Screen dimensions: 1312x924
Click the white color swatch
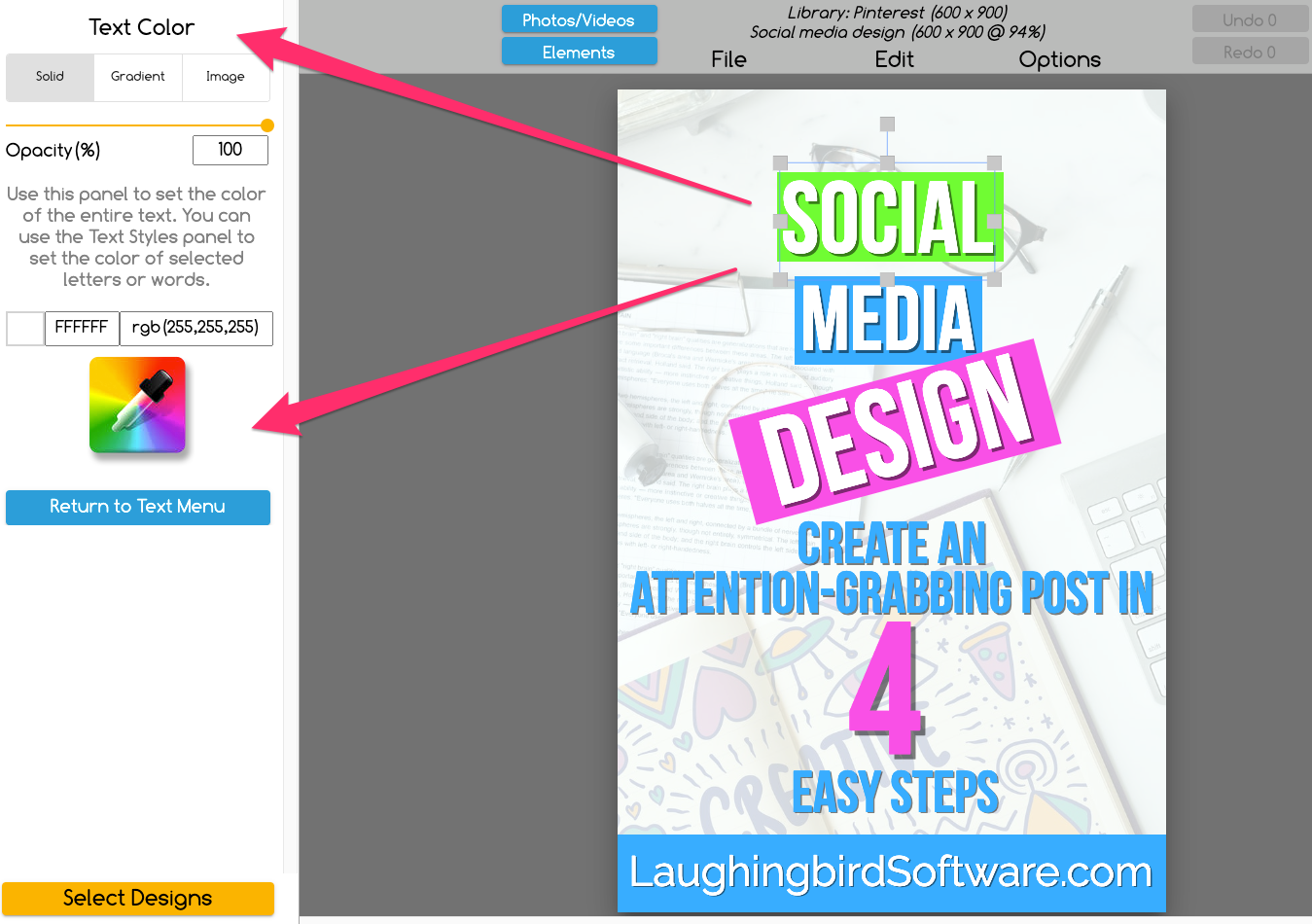coord(25,328)
